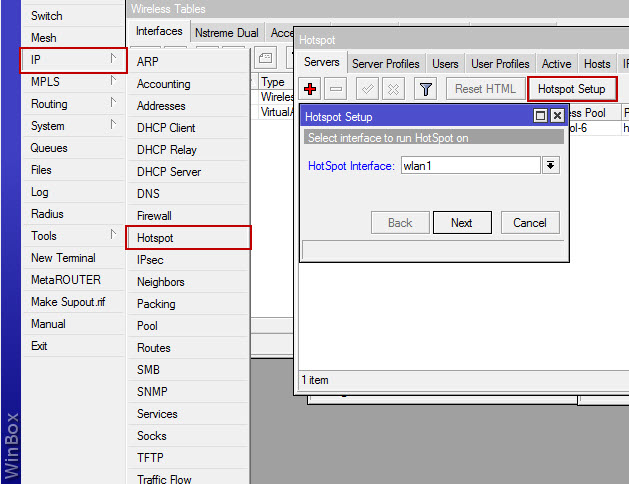Click the Next button in Hotspot Setup
The width and height of the screenshot is (629, 484).
coord(462,223)
